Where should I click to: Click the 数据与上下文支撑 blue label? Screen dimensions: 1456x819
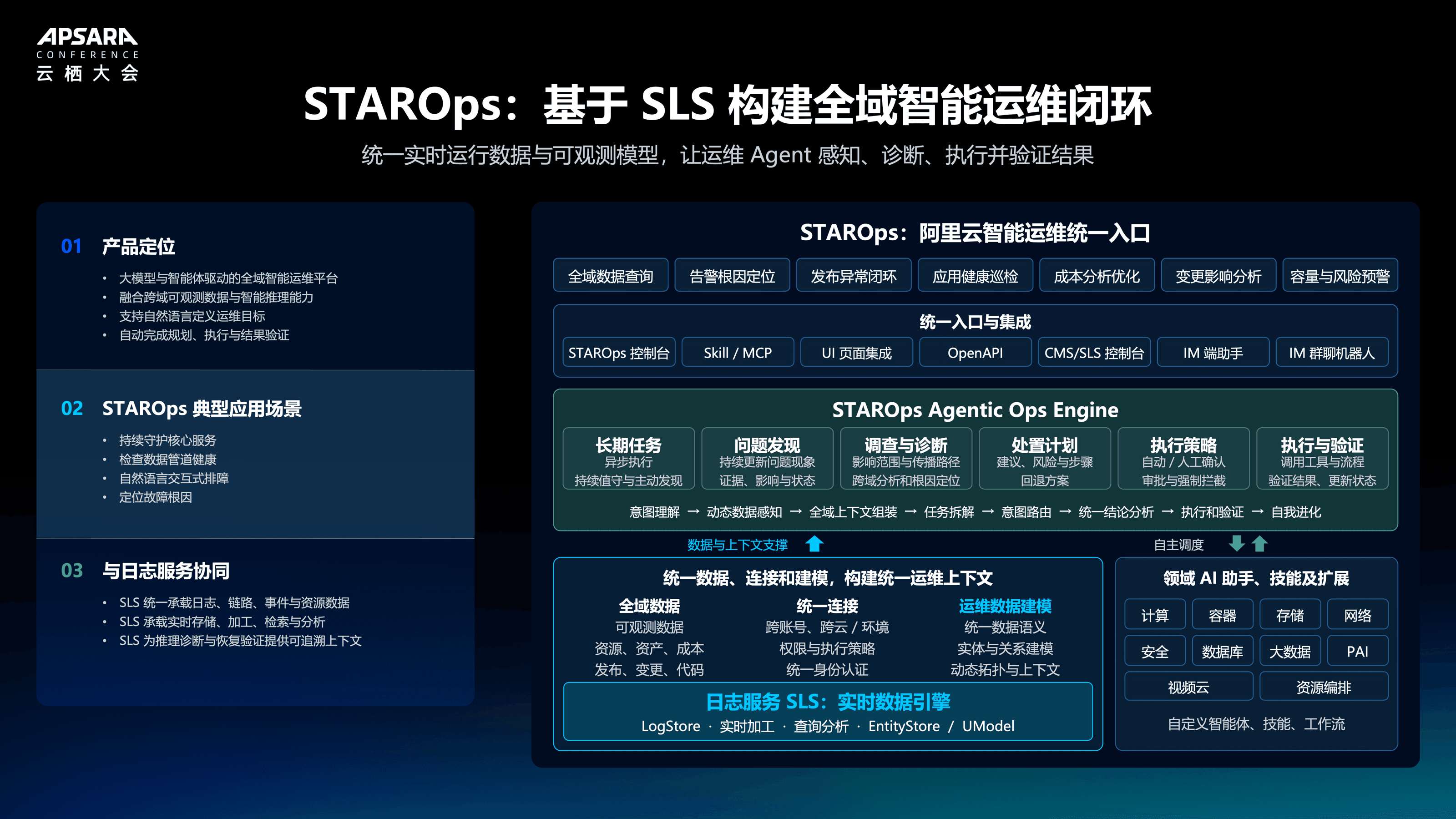[x=737, y=545]
